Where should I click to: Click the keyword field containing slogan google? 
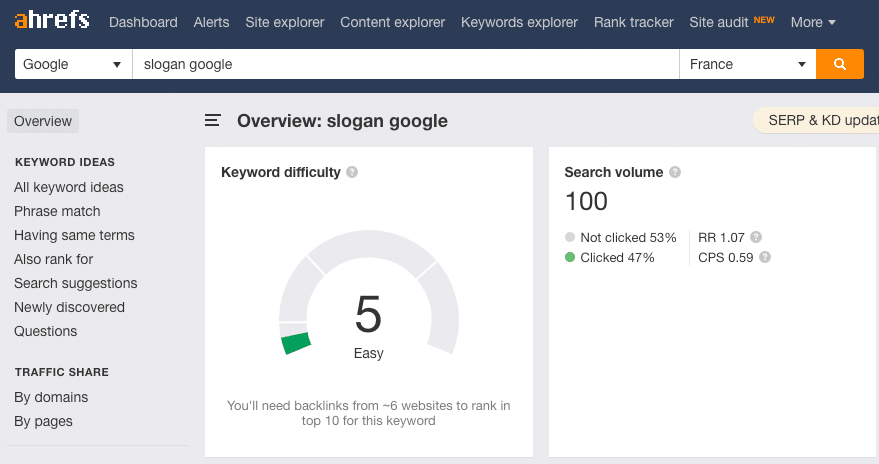(406, 64)
